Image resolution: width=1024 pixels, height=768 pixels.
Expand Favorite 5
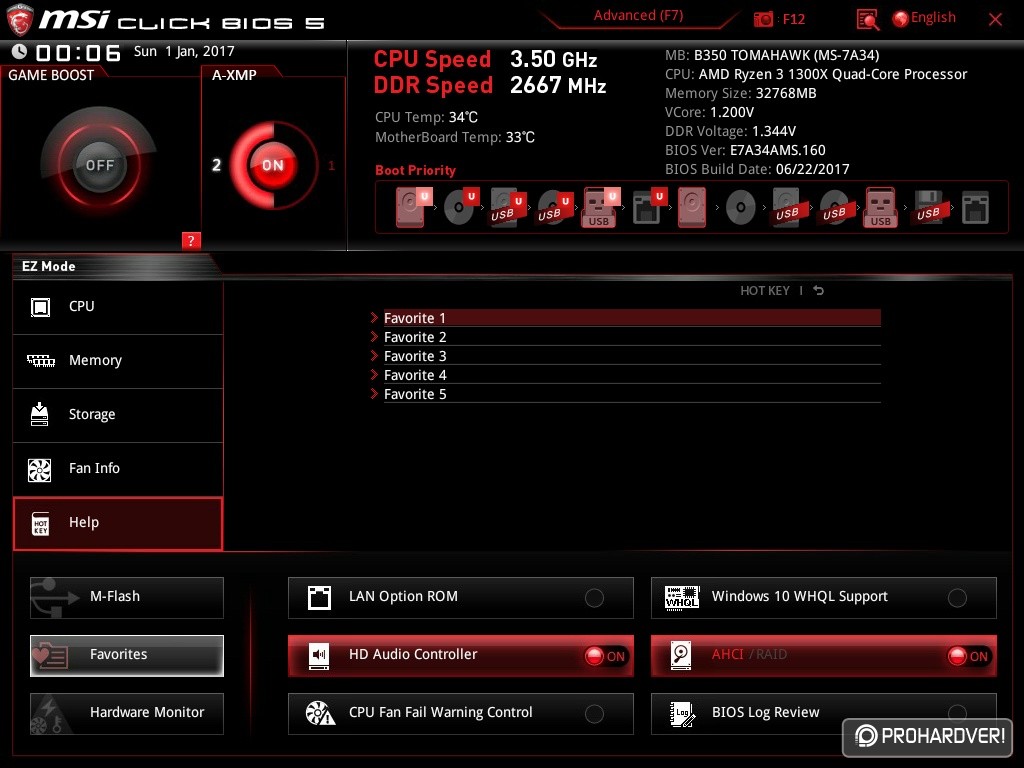626,394
